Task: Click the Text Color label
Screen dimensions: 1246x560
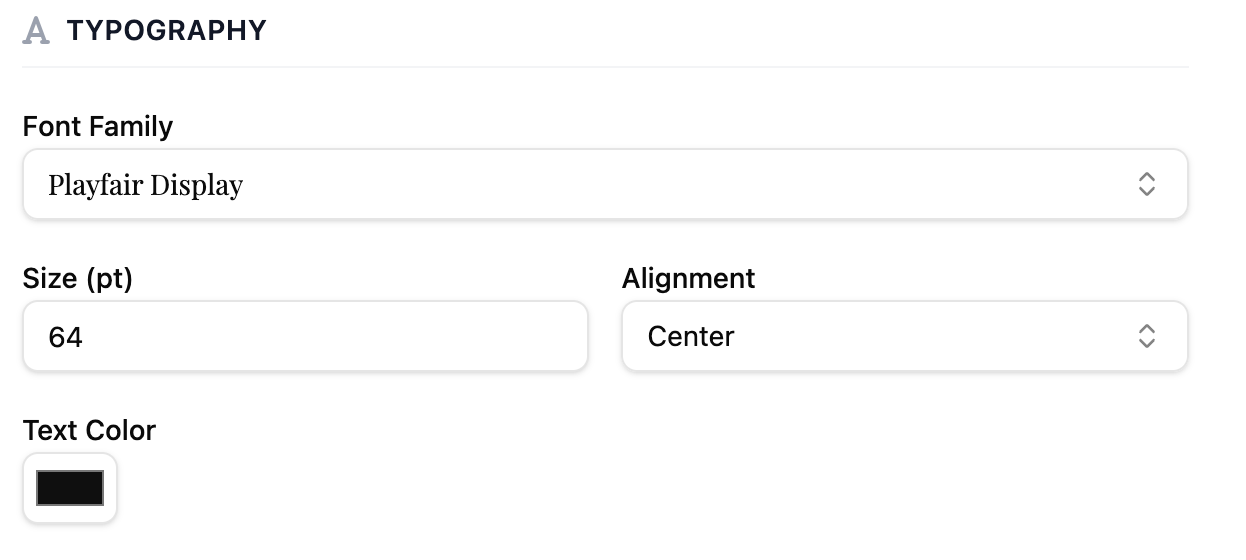Action: coord(89,431)
